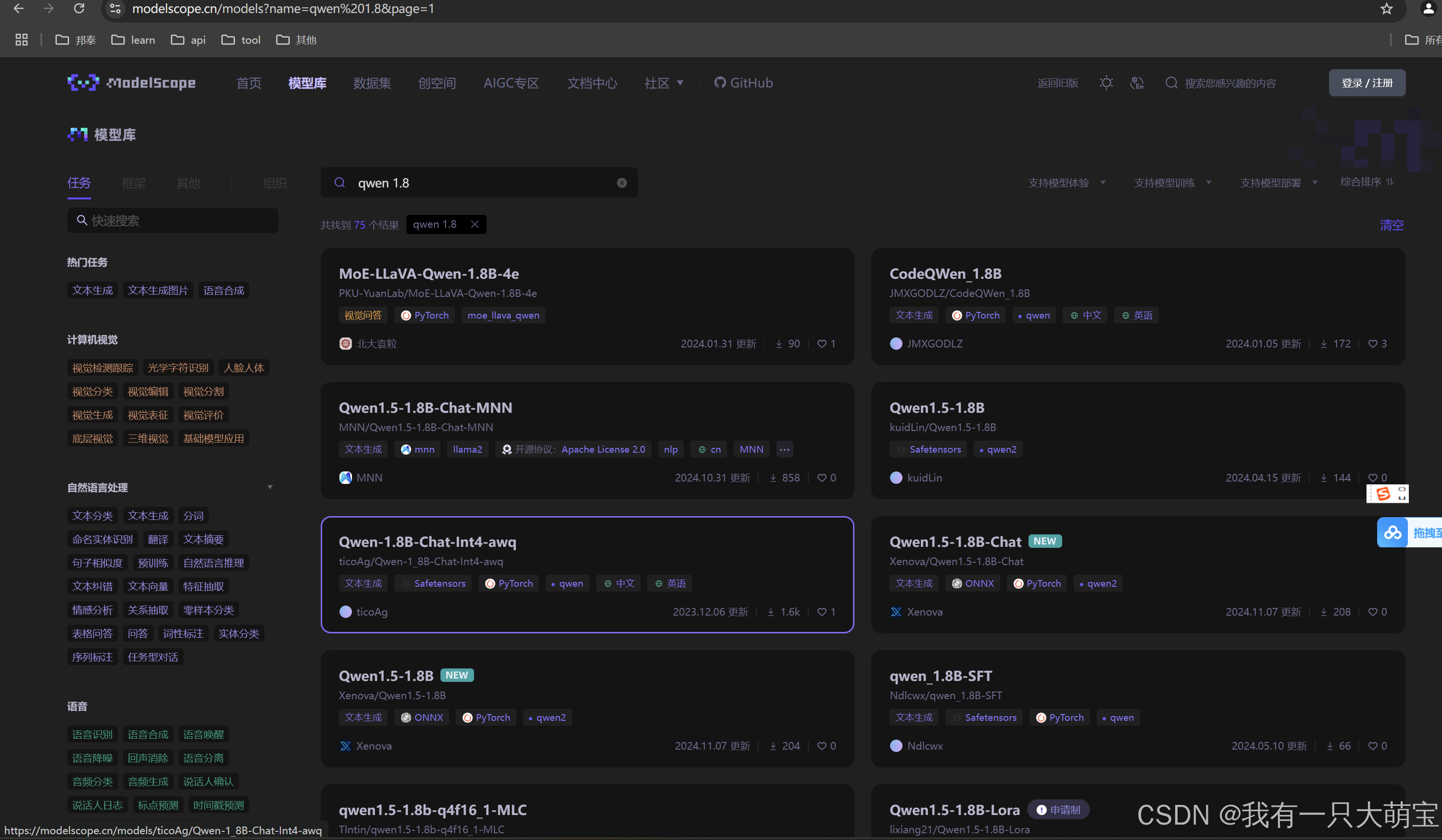Click the 清空 link to clear filters
1442x840 pixels.
tap(1391, 225)
